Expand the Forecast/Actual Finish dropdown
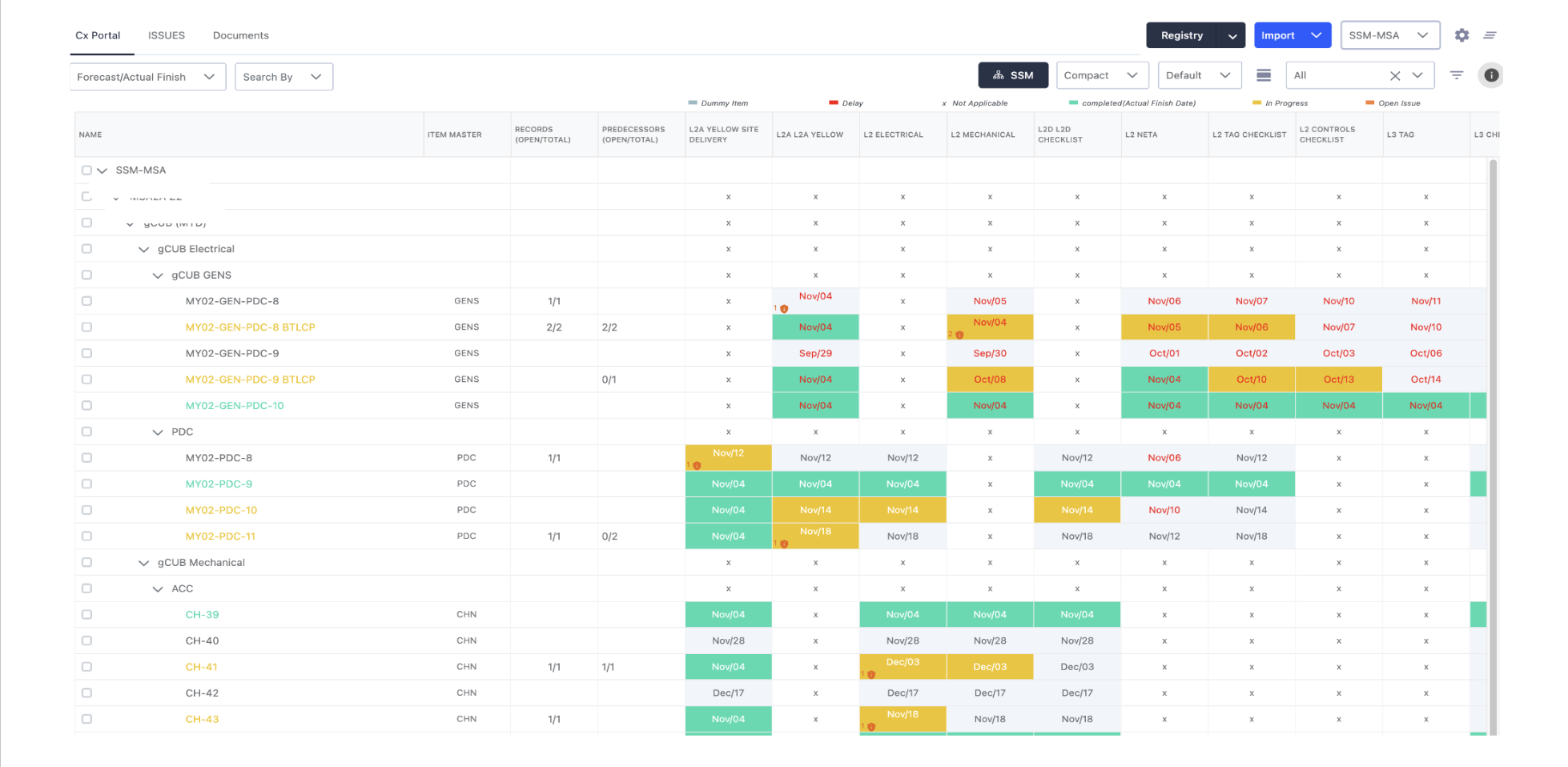 pos(147,76)
